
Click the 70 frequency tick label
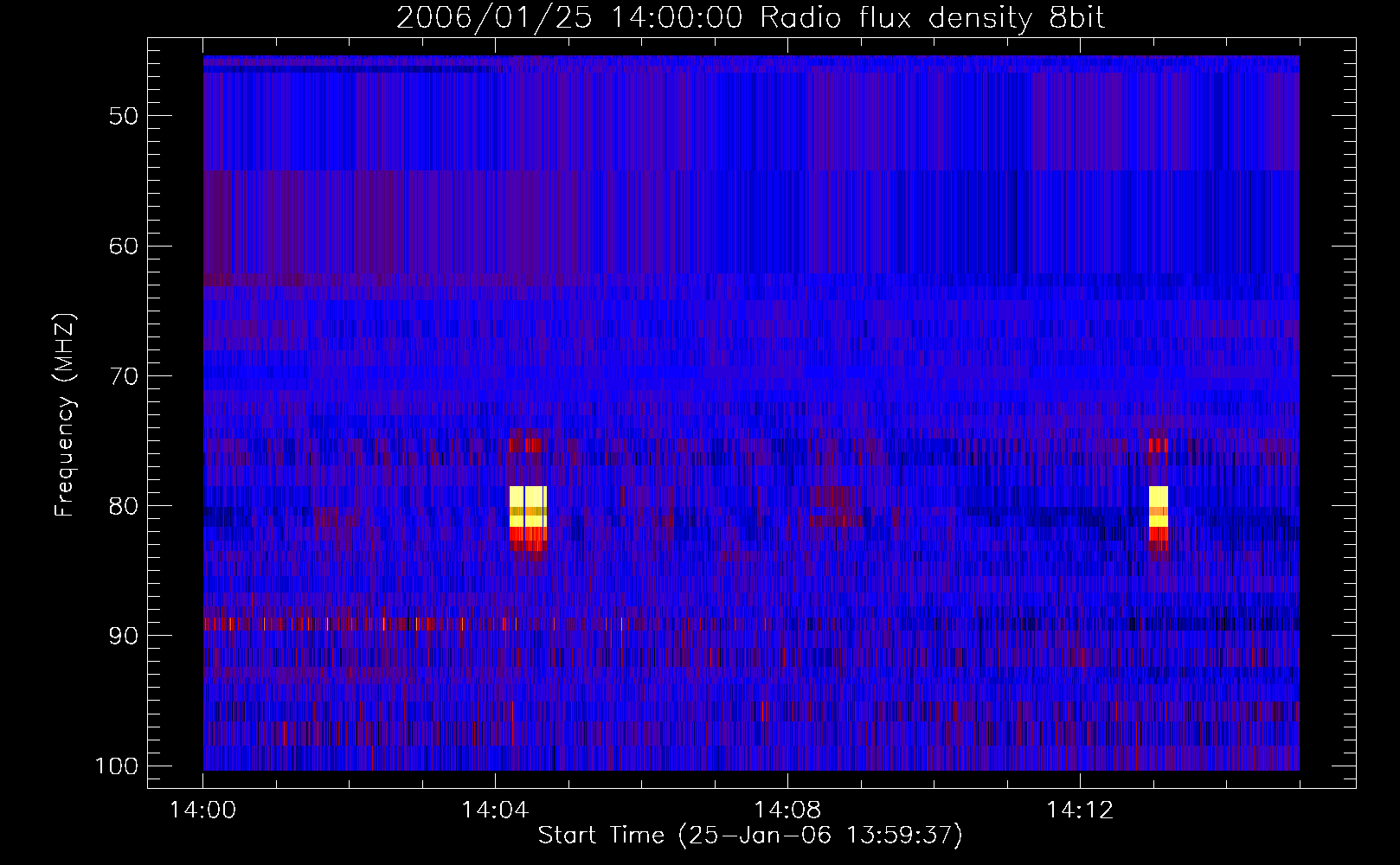124,376
